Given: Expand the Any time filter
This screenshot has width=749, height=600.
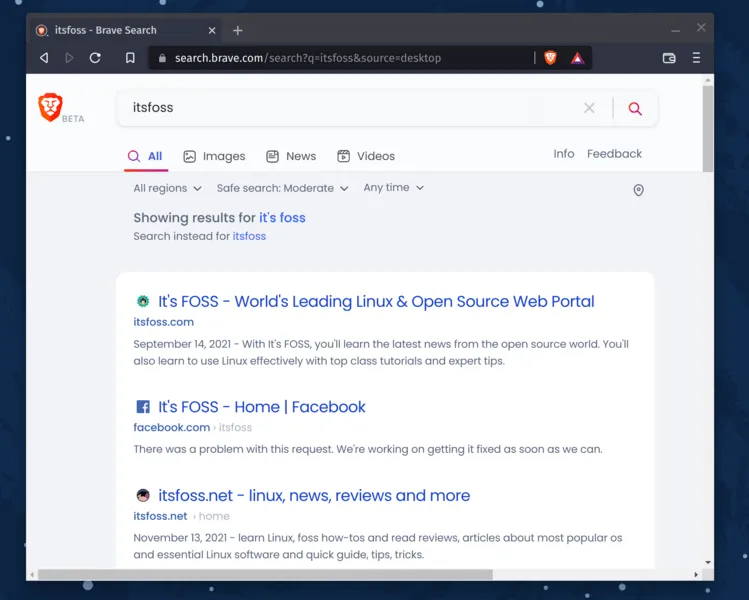Looking at the screenshot, I should tap(393, 188).
